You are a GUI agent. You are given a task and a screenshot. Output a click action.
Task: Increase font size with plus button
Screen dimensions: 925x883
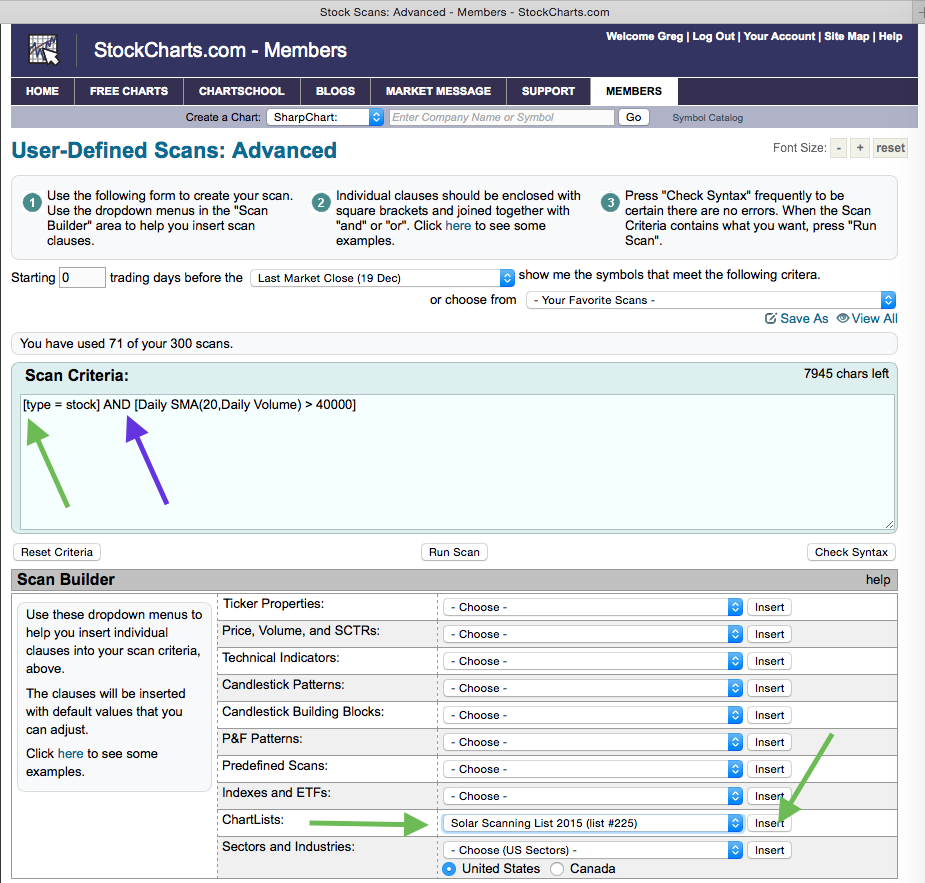[x=860, y=148]
